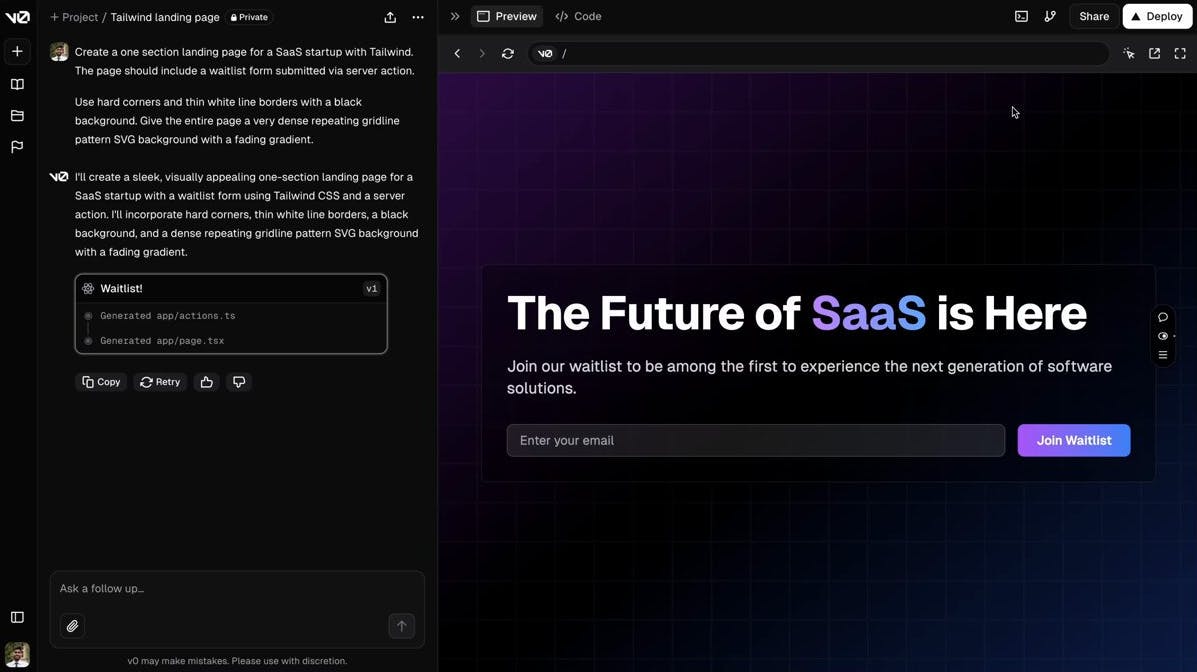Viewport: 1197px width, 672px height.
Task: Collapse the chat panel with double chevron
Action: (455, 17)
